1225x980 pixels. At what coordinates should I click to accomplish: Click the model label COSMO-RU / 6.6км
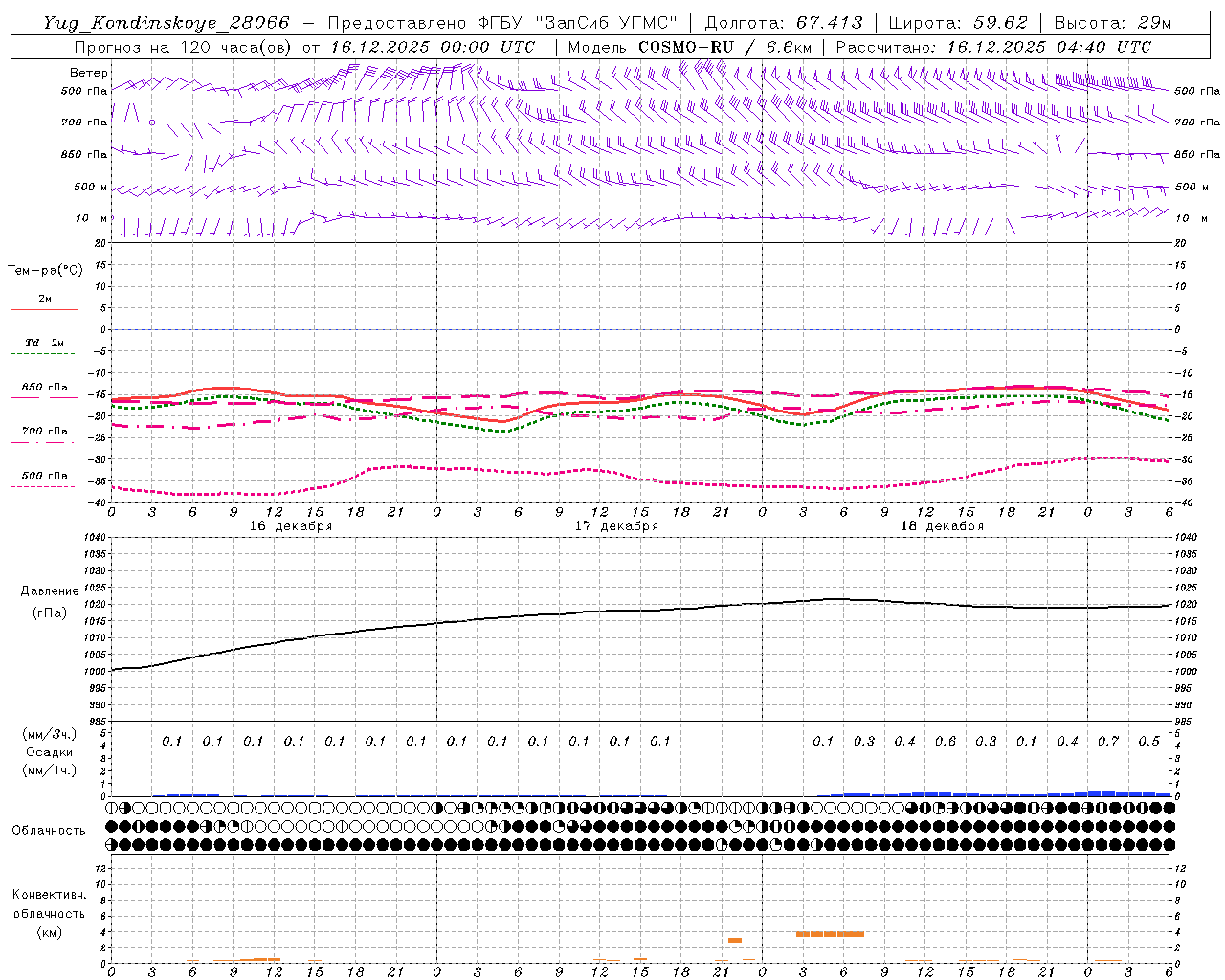(x=725, y=47)
